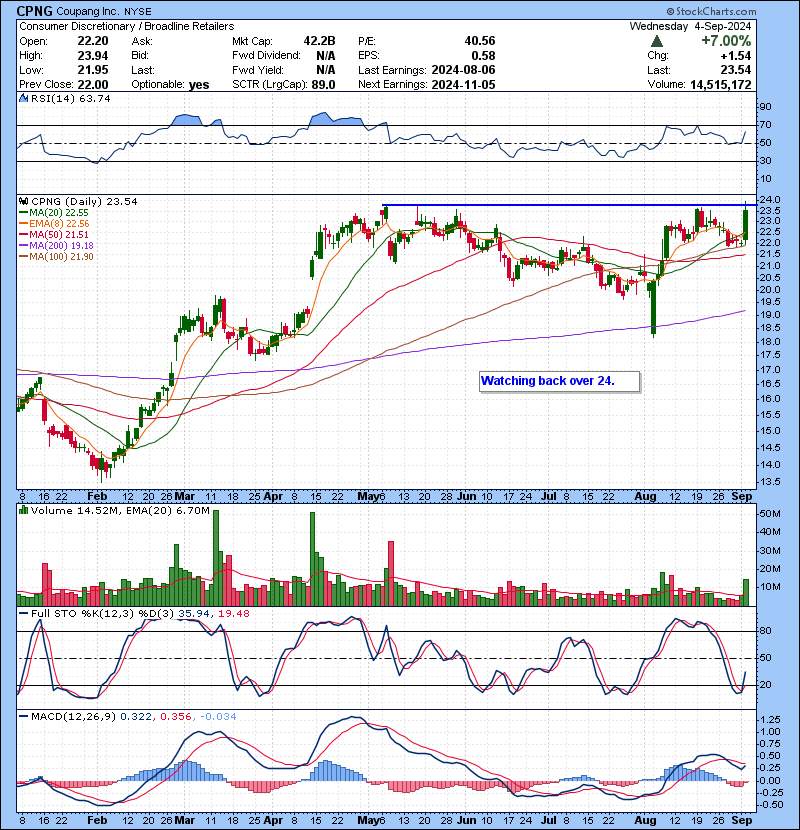The height and width of the screenshot is (830, 800).
Task: Click the 'Feb' label on price chart axis
Action: coord(97,497)
